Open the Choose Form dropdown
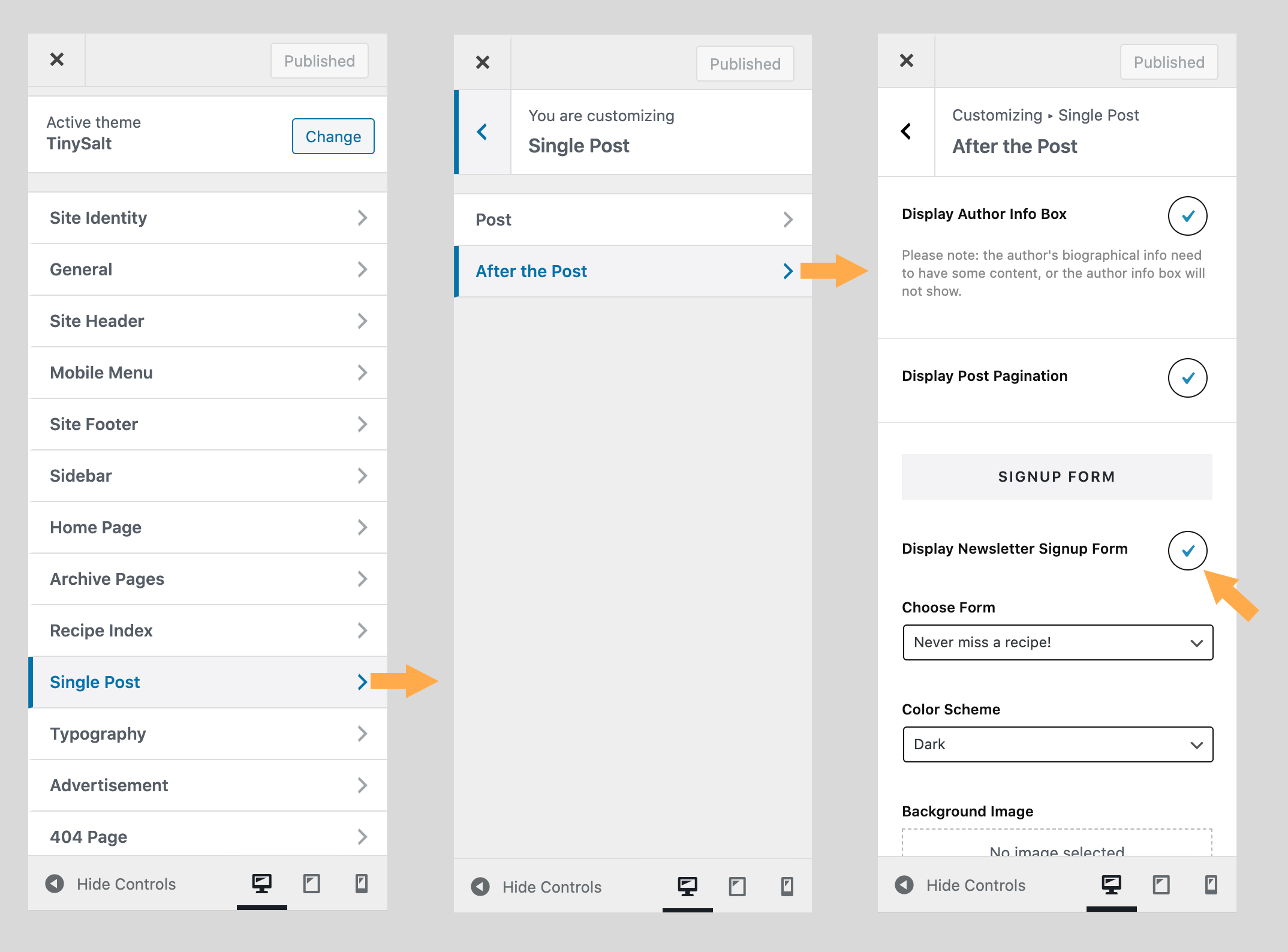The image size is (1288, 952). tap(1057, 642)
